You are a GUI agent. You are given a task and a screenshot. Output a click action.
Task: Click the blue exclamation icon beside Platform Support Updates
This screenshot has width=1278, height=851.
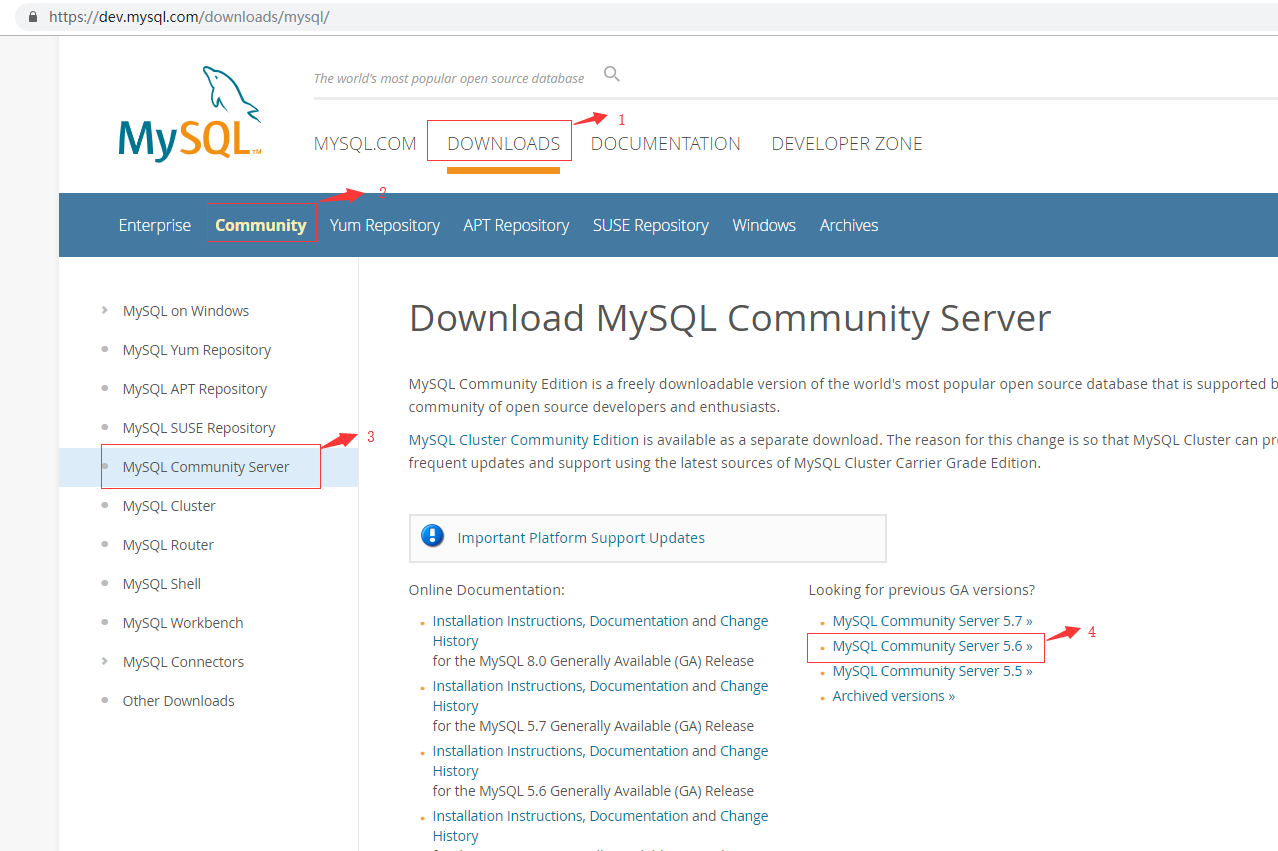click(433, 536)
